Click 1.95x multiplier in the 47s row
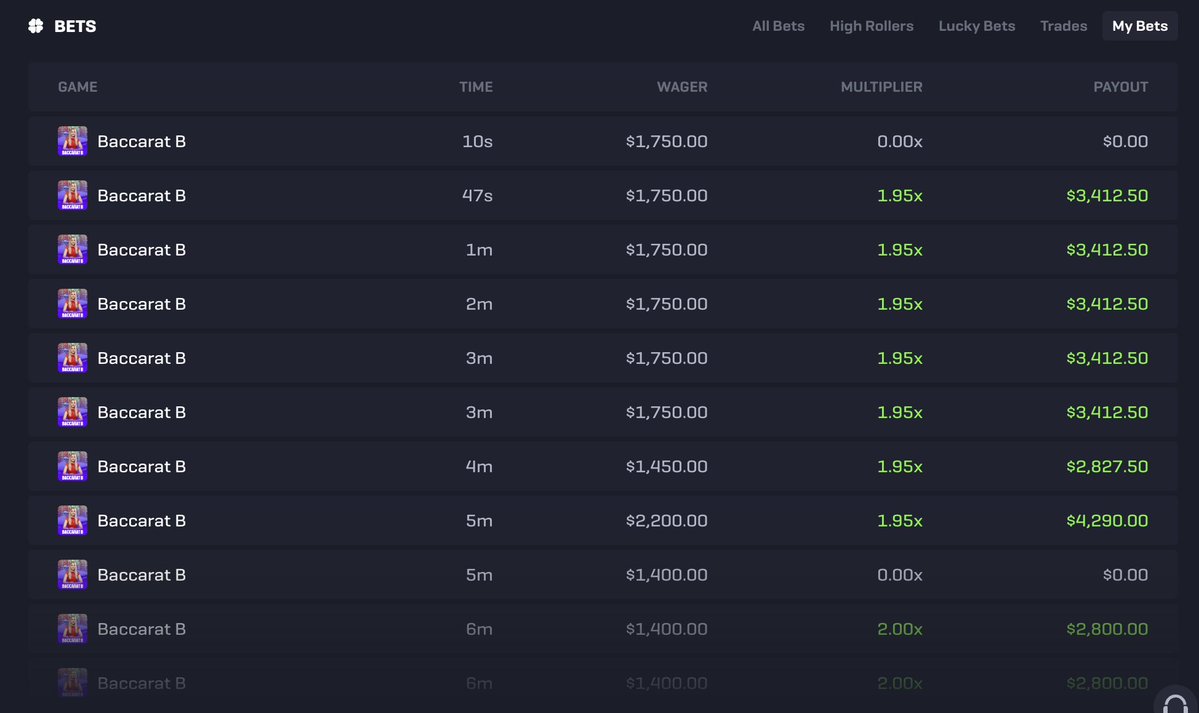Screen dimensions: 1199x713 point(899,196)
